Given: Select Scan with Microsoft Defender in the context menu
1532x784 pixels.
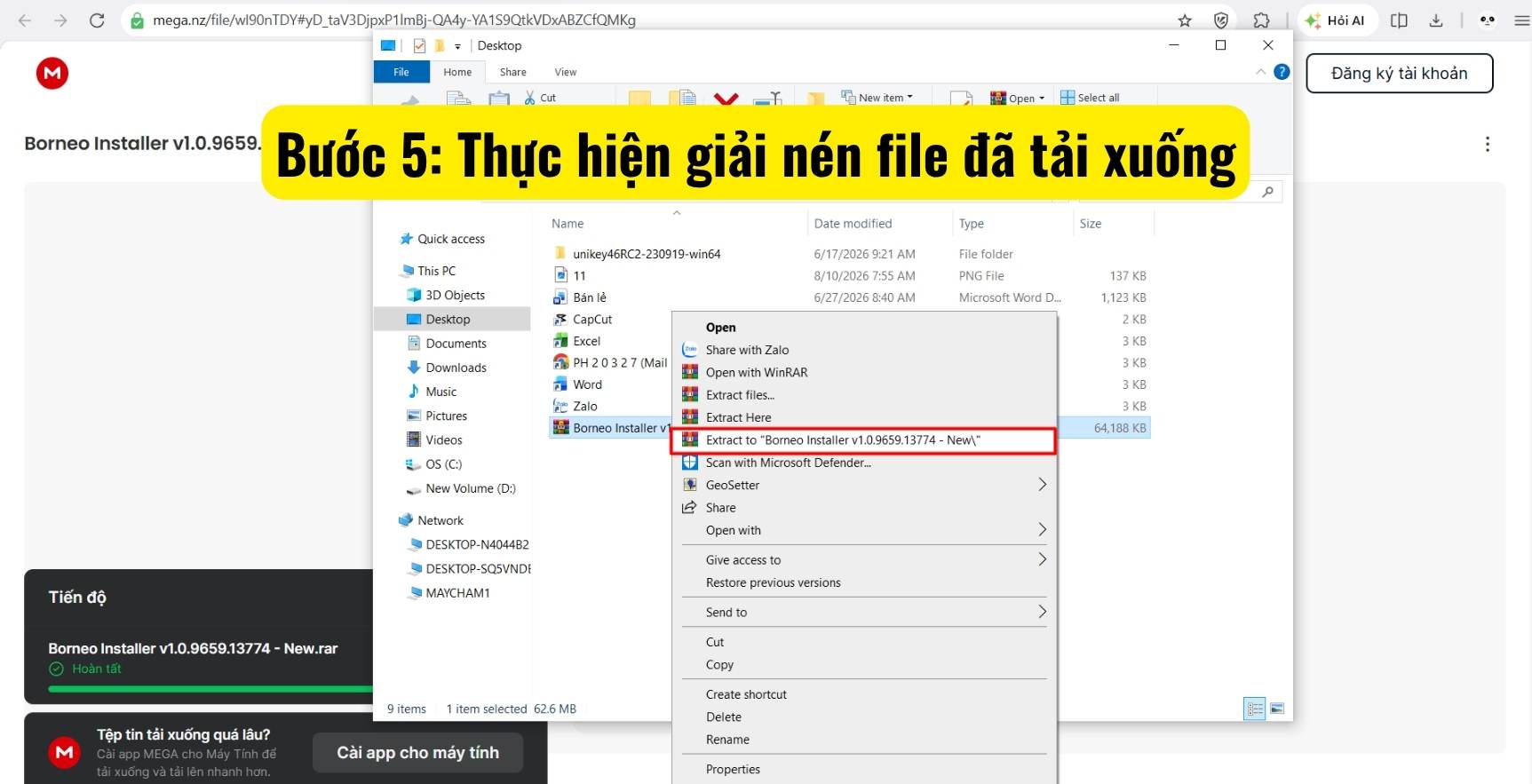Looking at the screenshot, I should 864,463.
